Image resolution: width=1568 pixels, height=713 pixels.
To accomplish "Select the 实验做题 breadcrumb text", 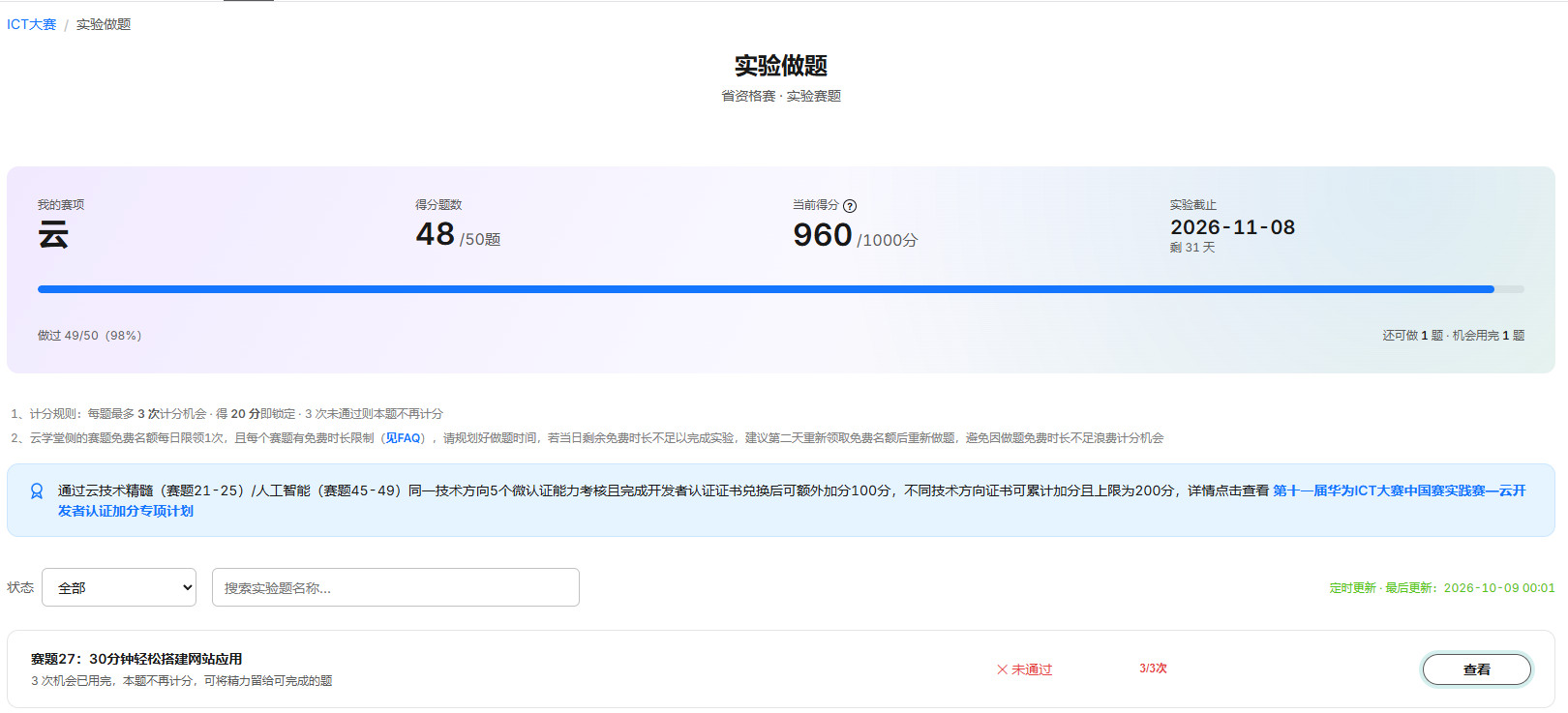I will 104,24.
